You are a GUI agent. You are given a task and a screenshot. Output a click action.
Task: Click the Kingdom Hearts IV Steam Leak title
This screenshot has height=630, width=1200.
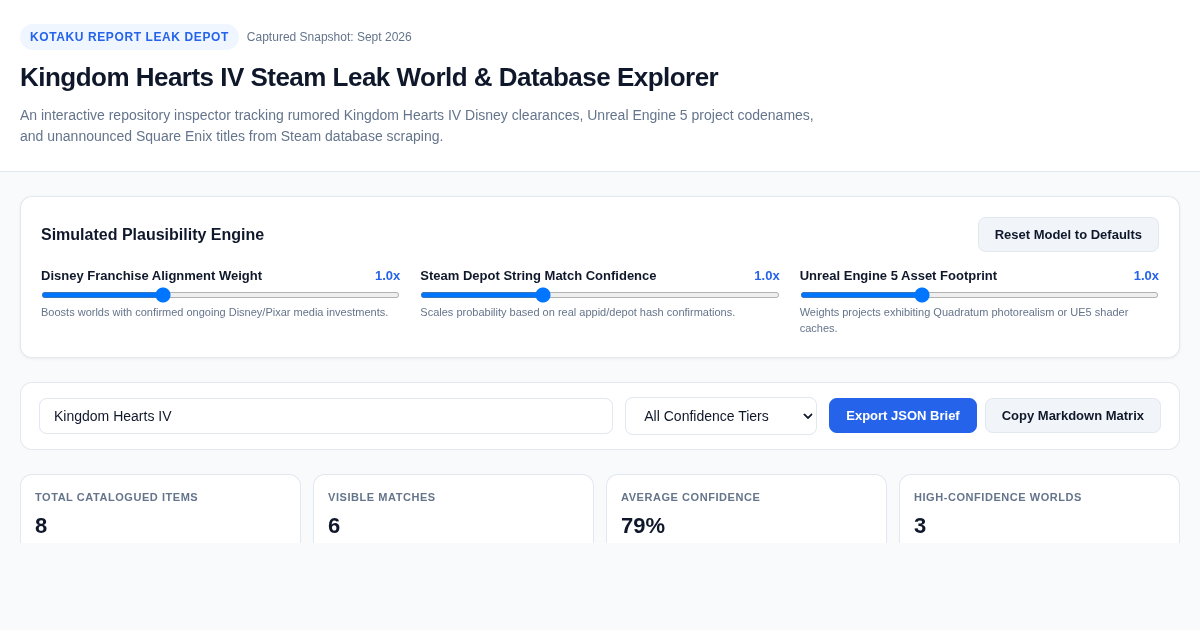tap(369, 77)
